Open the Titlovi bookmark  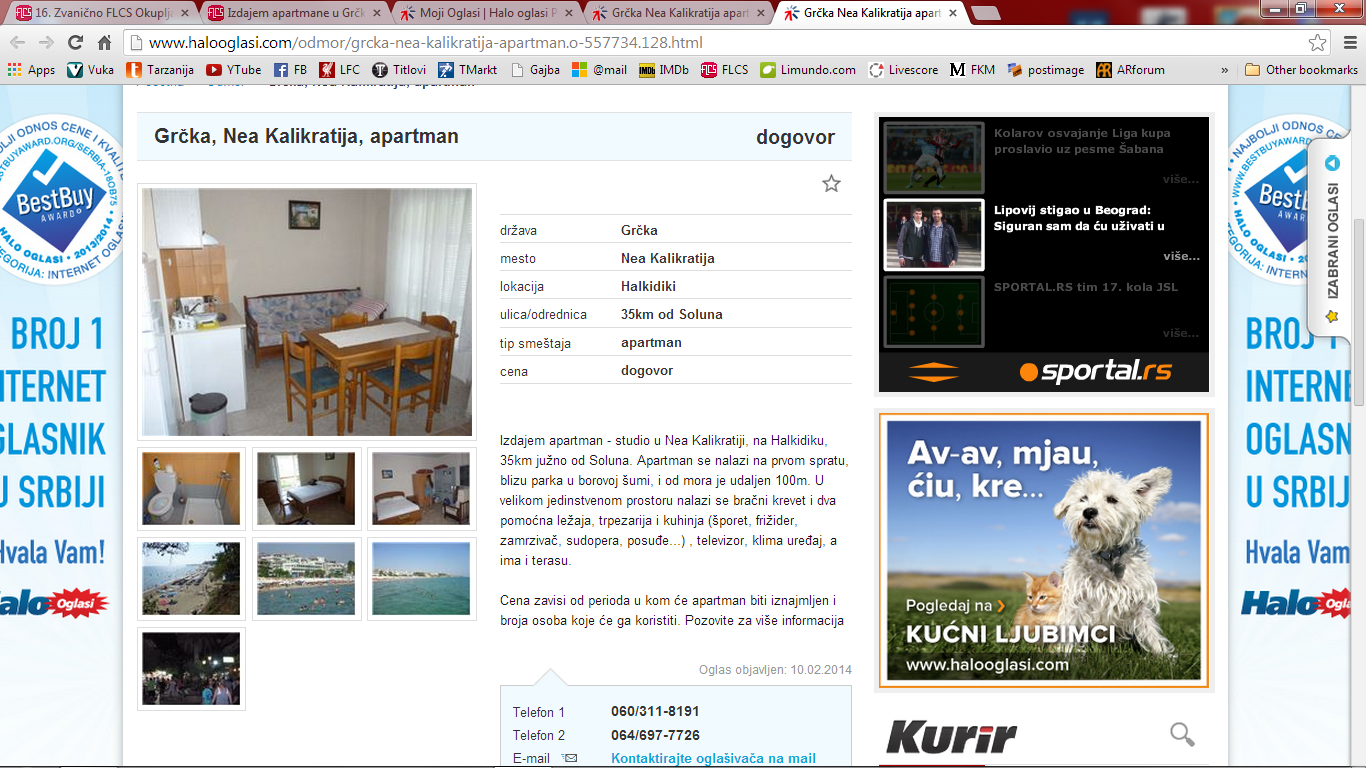point(399,70)
